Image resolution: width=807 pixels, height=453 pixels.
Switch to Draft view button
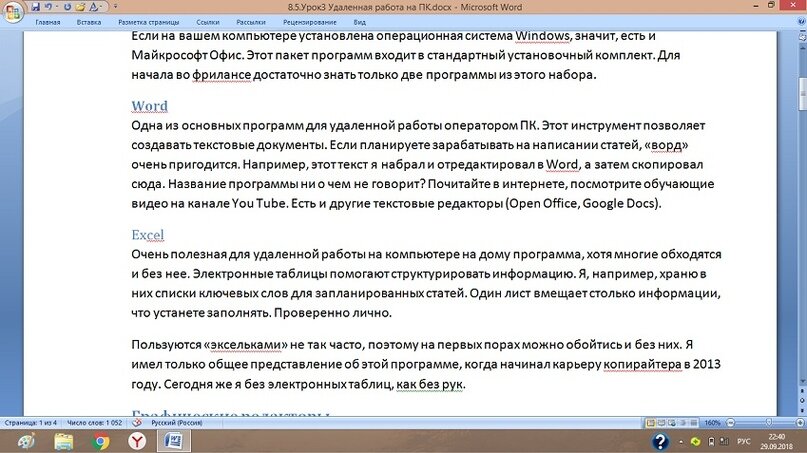[694, 423]
